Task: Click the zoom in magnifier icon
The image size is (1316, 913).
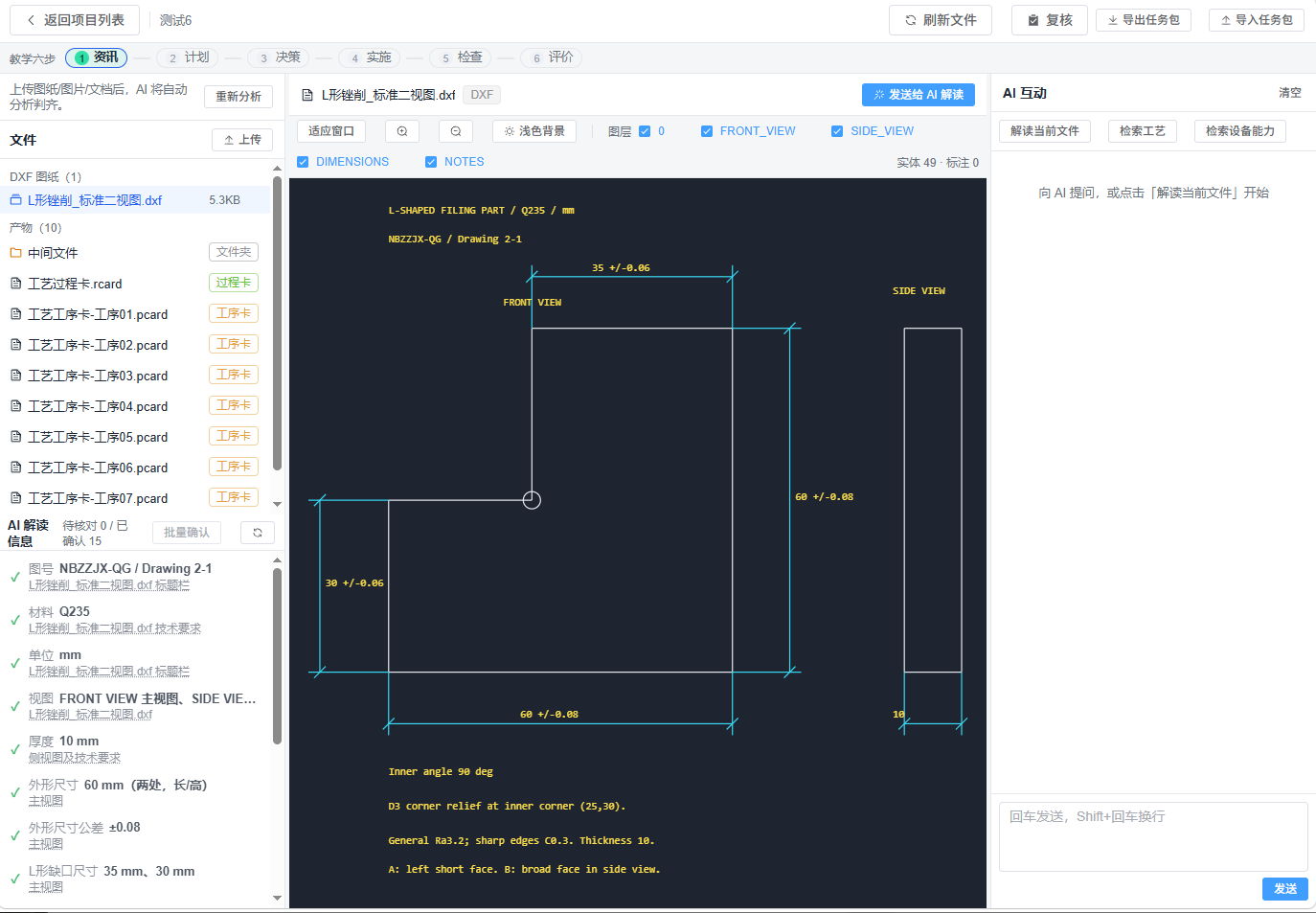Action: [x=402, y=131]
